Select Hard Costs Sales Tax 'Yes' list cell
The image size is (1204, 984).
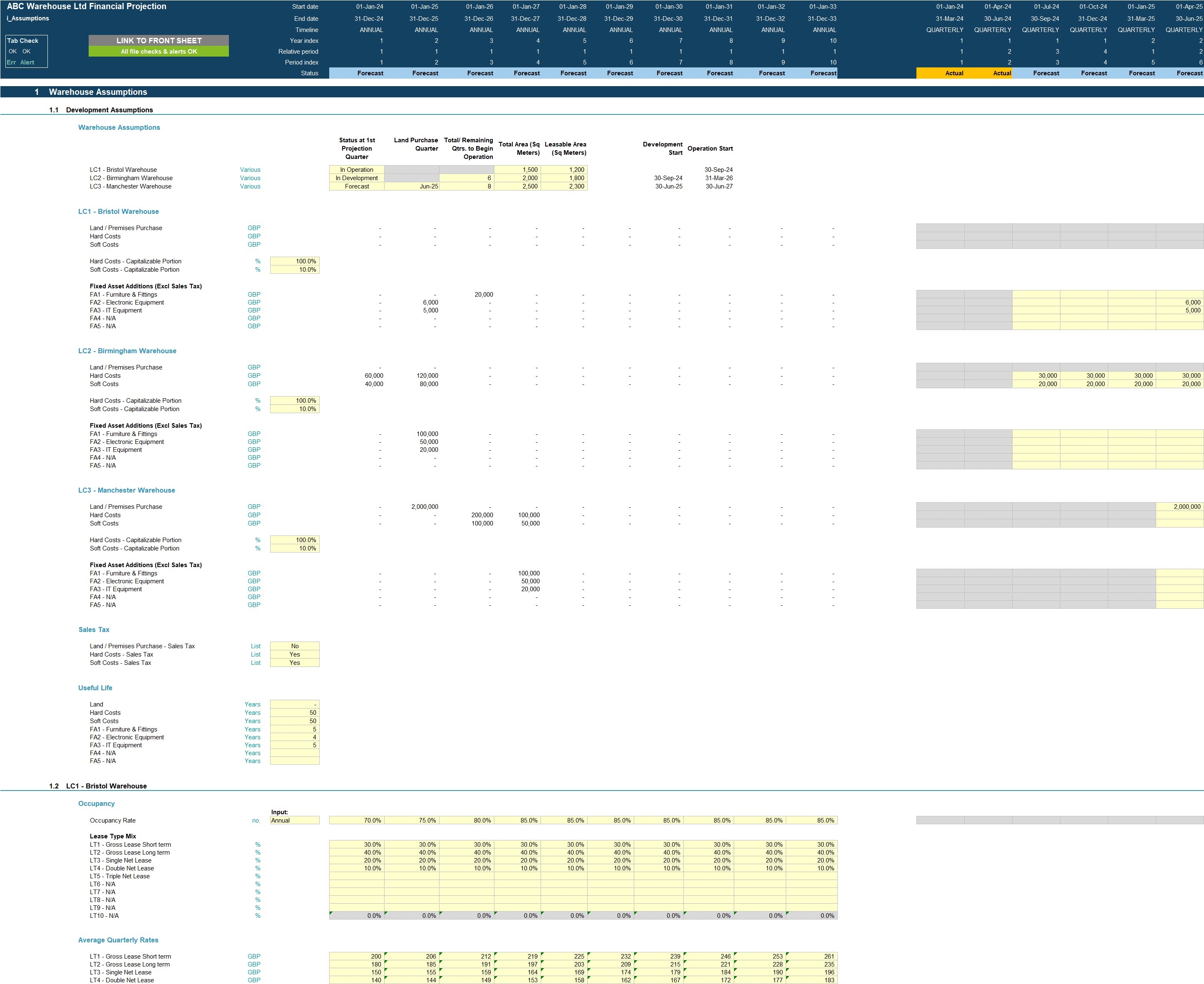coord(295,654)
